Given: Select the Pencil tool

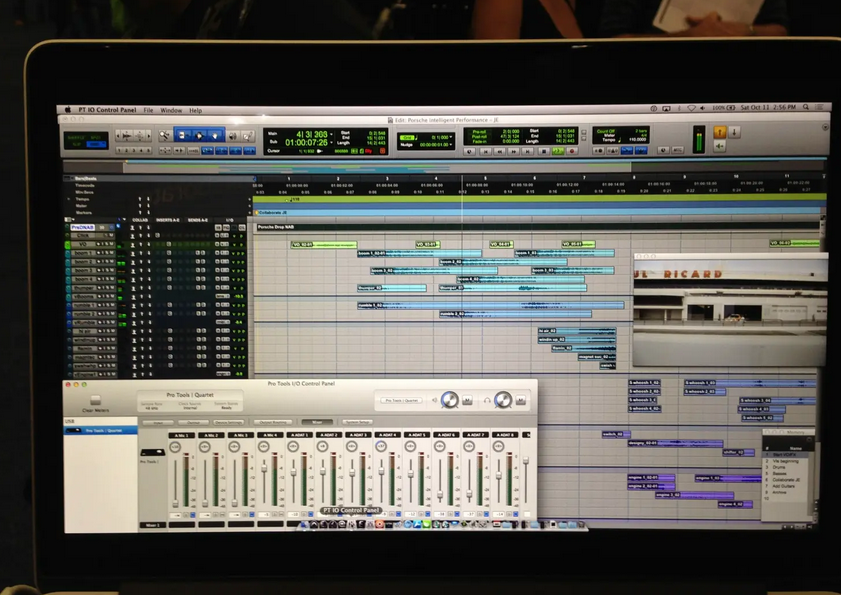Looking at the screenshot, I should click(x=248, y=136).
